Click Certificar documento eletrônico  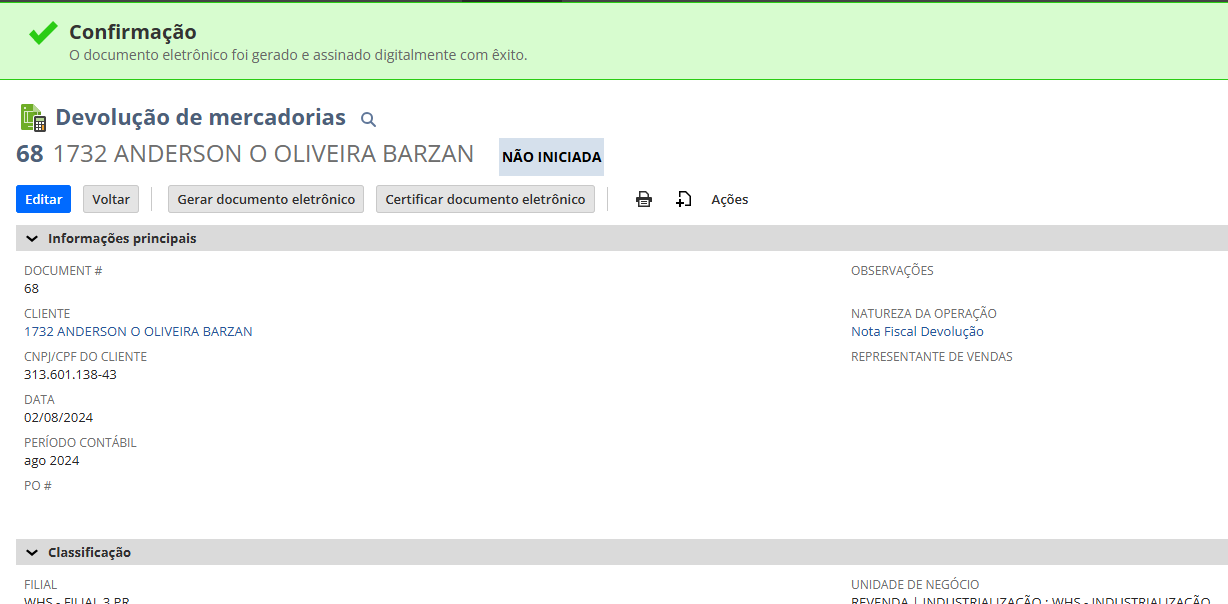(485, 199)
